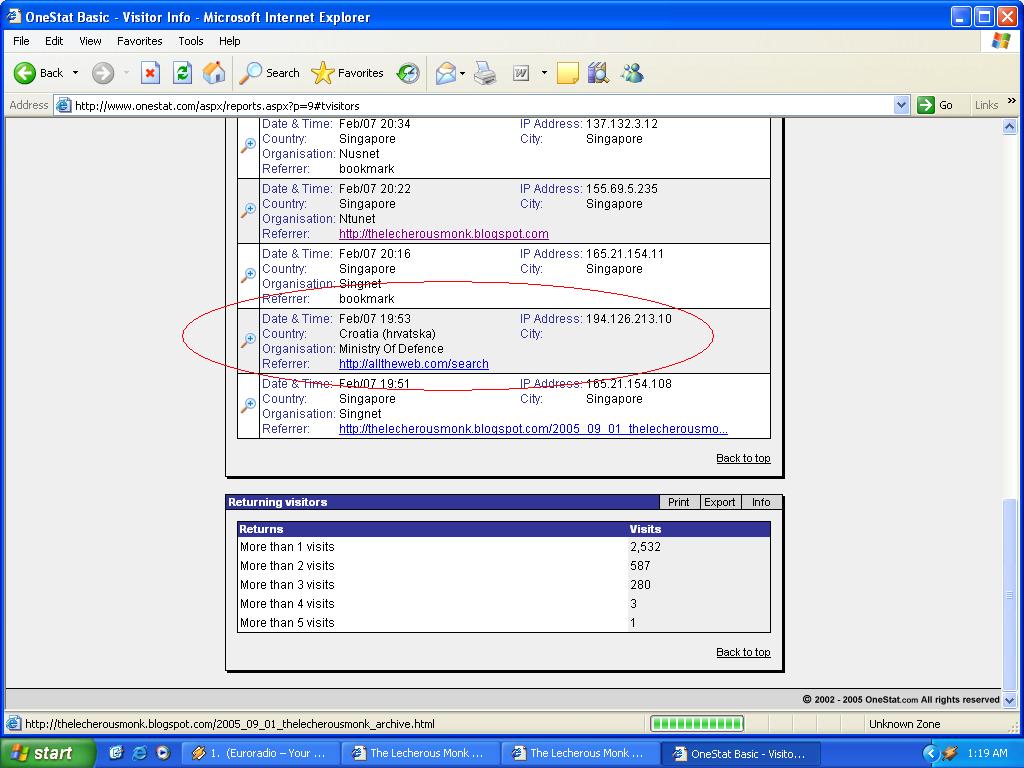The width and height of the screenshot is (1024, 768).
Task: Click the vertical scrollbar thumb
Action: [x=1010, y=594]
